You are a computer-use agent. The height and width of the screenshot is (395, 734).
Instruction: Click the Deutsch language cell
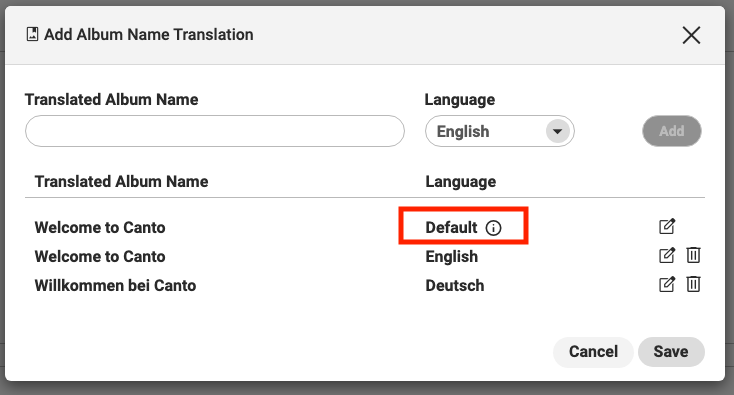455,285
